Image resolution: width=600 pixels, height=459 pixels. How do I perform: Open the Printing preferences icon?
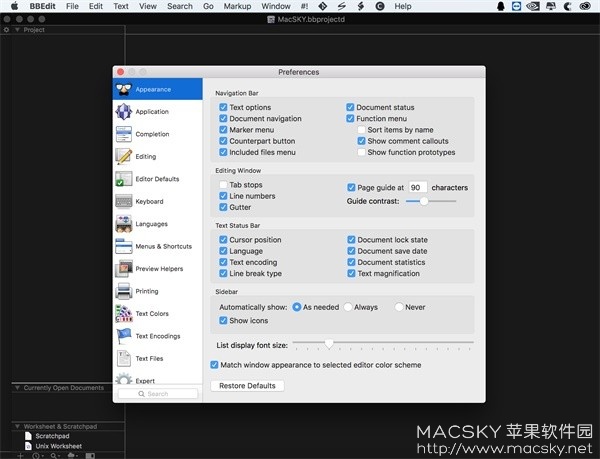124,291
